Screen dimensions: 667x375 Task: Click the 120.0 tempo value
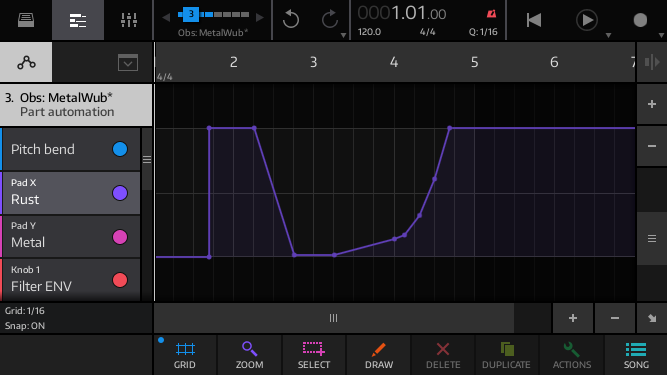[x=369, y=32]
